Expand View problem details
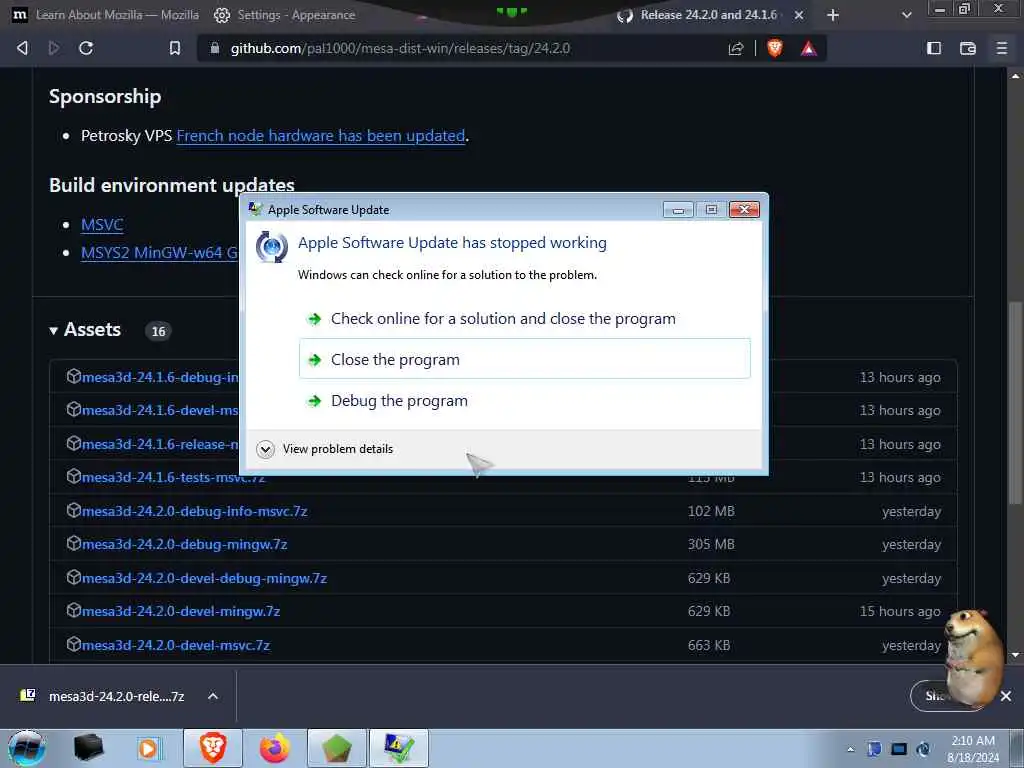 326,449
